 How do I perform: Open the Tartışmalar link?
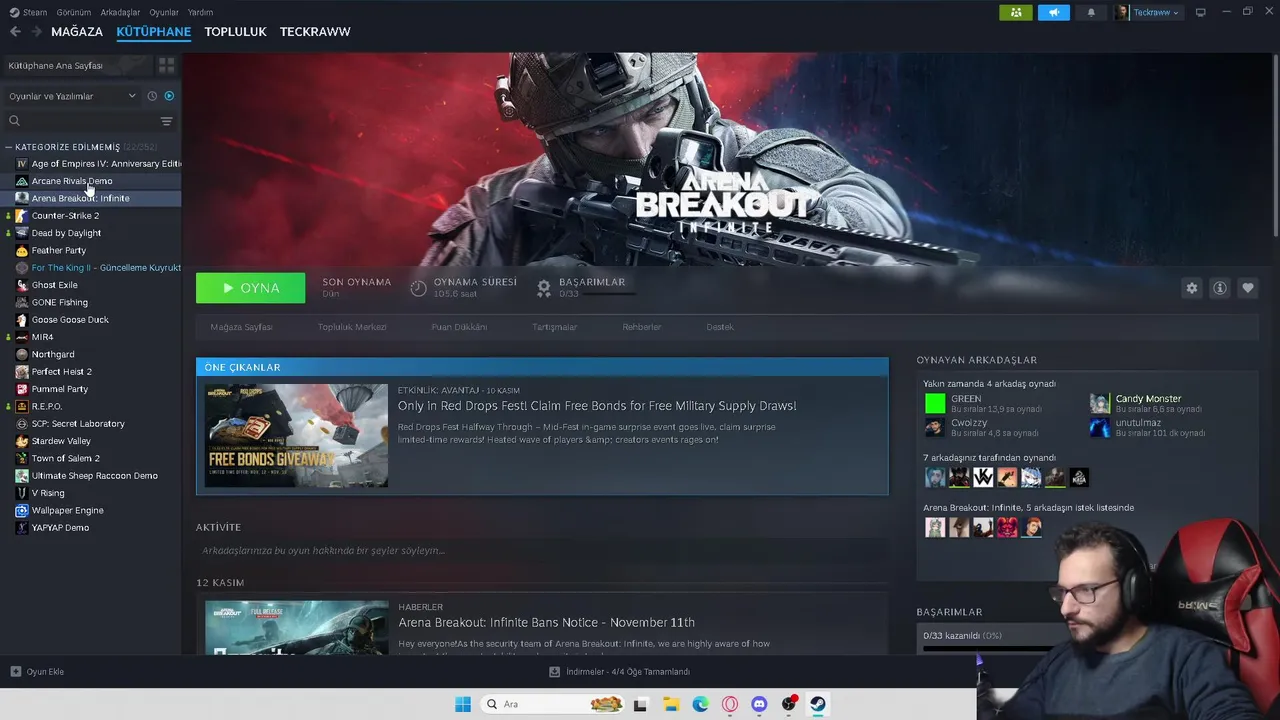[554, 327]
